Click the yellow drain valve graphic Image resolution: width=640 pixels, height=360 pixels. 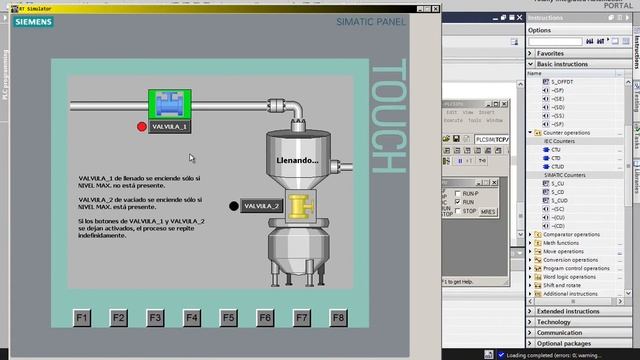301,206
